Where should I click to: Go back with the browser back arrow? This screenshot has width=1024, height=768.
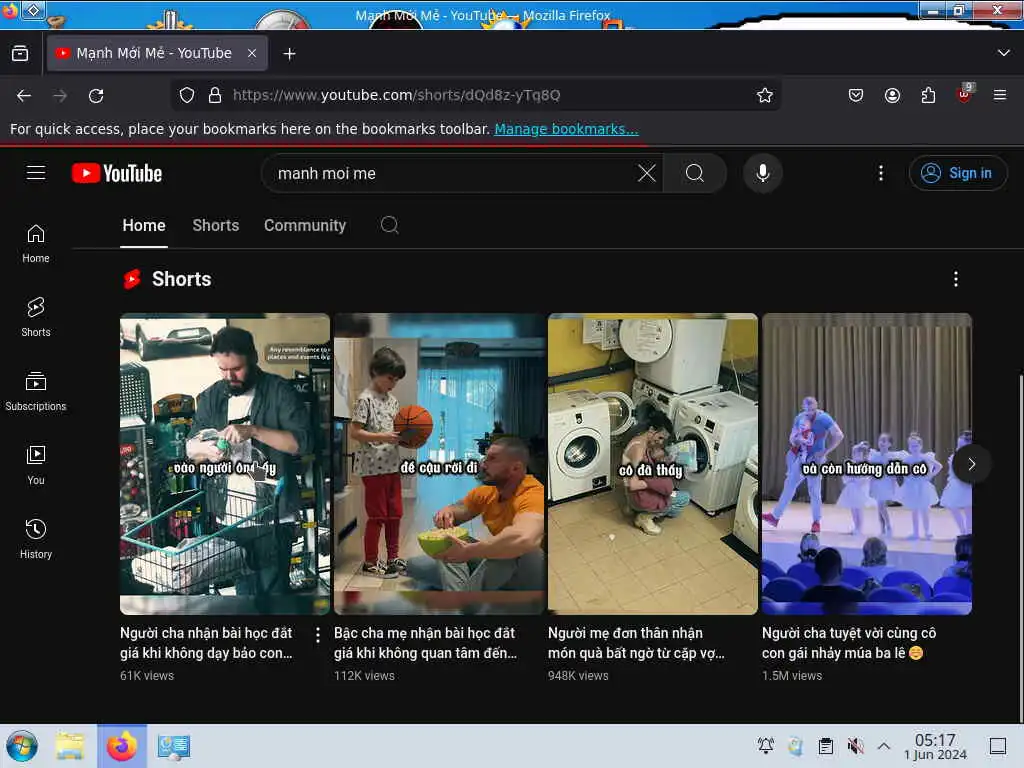point(24,95)
